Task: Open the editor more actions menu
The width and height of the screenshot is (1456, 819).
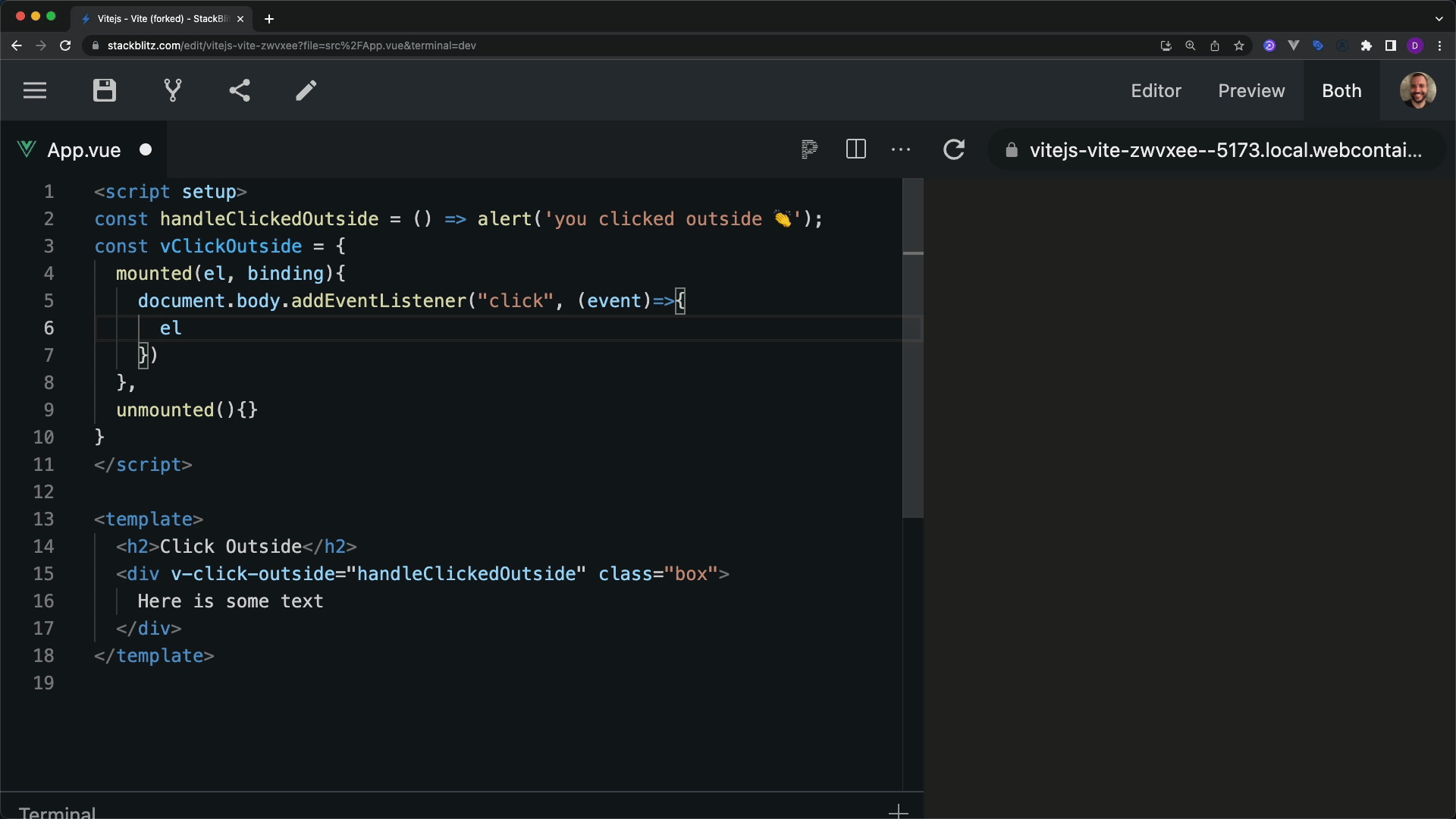Action: (x=901, y=149)
